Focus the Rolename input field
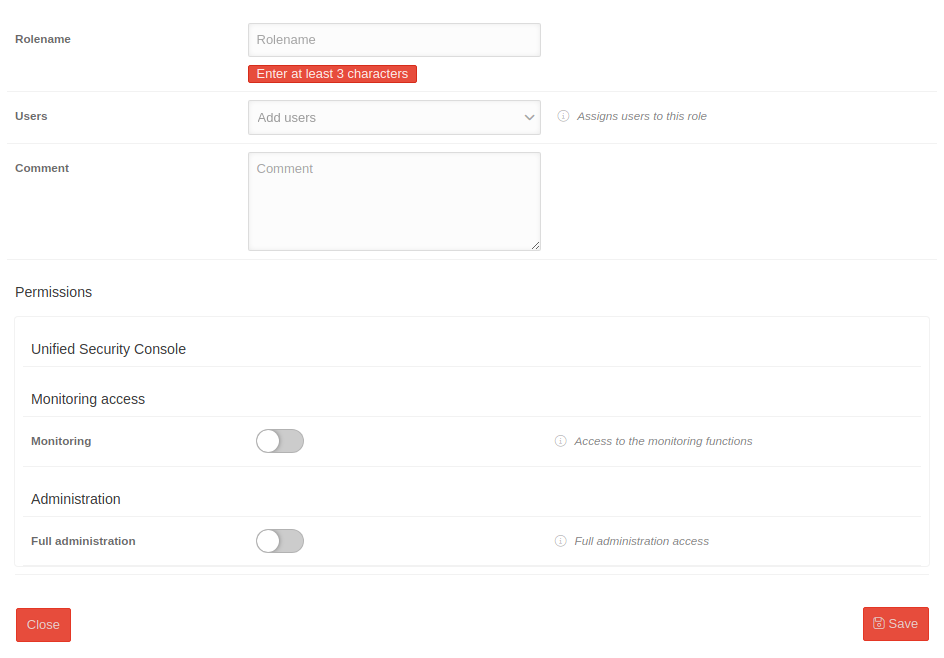This screenshot has width=944, height=658. point(394,40)
